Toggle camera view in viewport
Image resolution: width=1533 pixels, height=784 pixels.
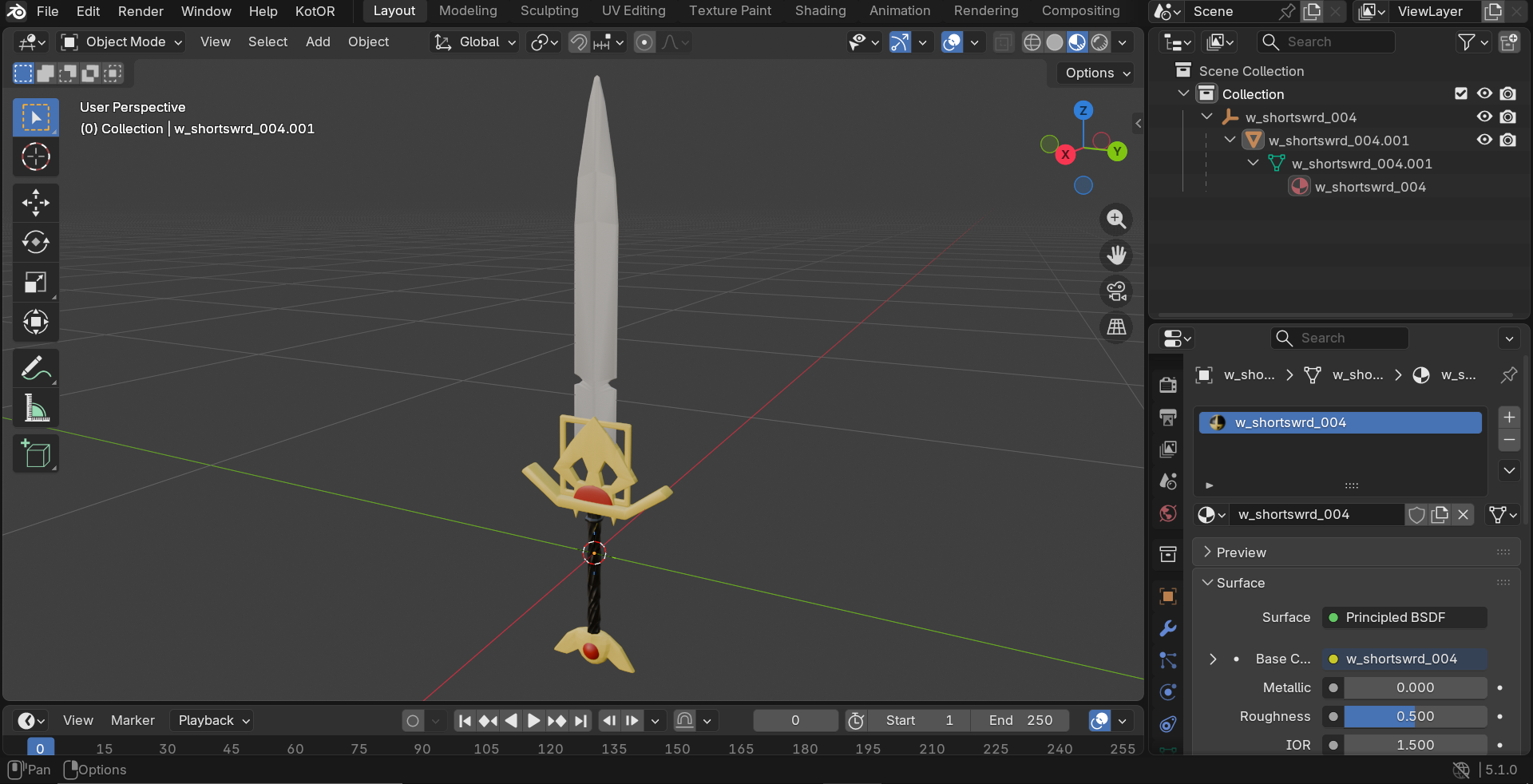point(1116,291)
